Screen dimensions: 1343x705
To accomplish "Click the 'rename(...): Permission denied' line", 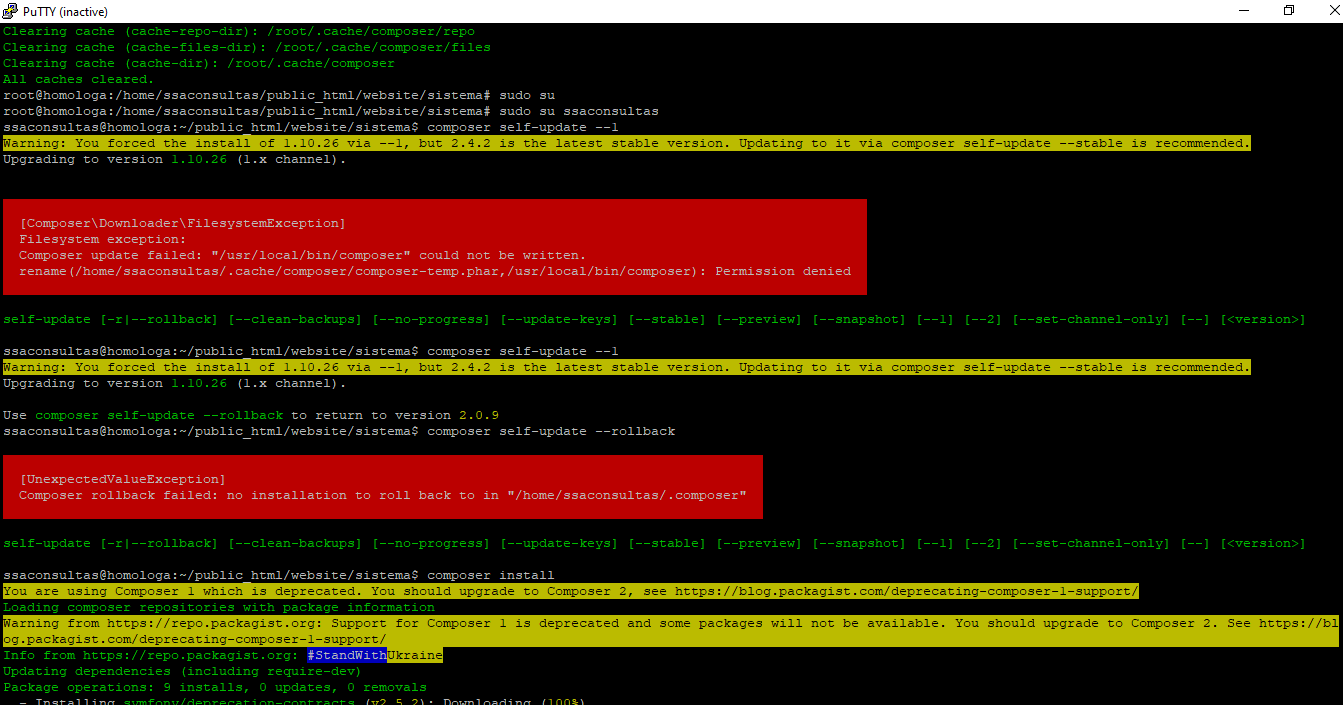I will 435,271.
